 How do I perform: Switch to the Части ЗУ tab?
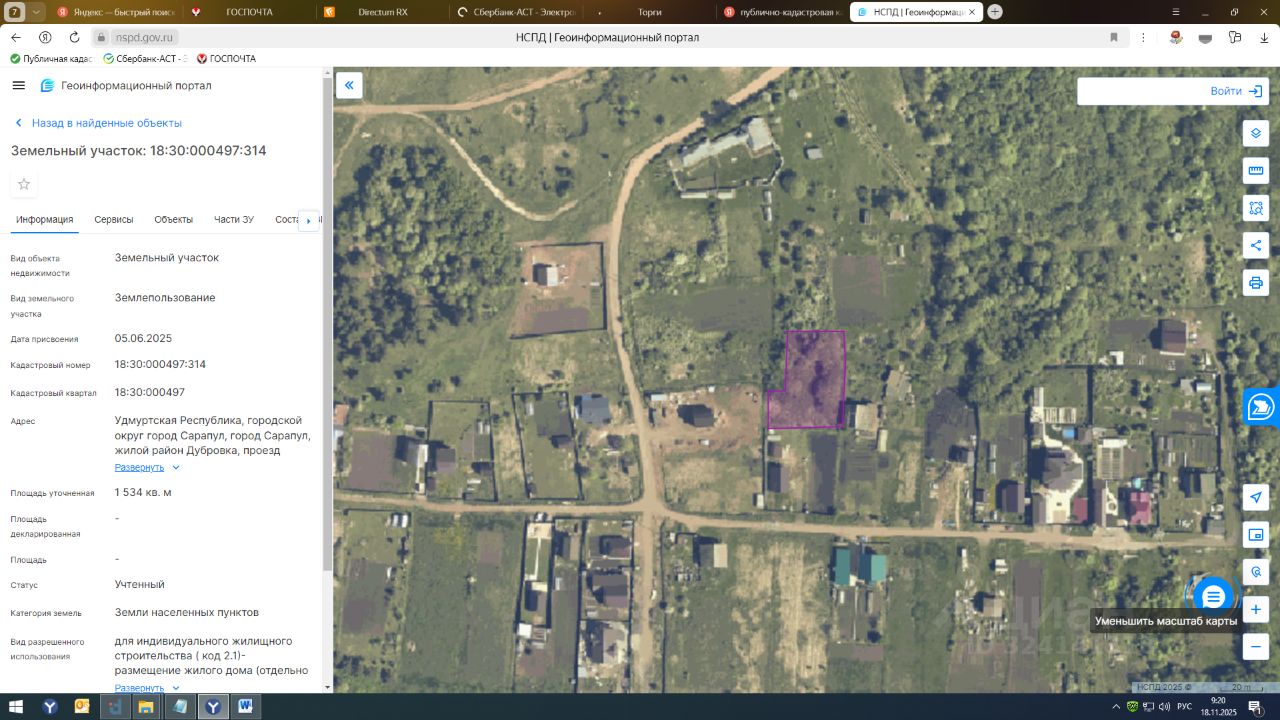pos(234,220)
